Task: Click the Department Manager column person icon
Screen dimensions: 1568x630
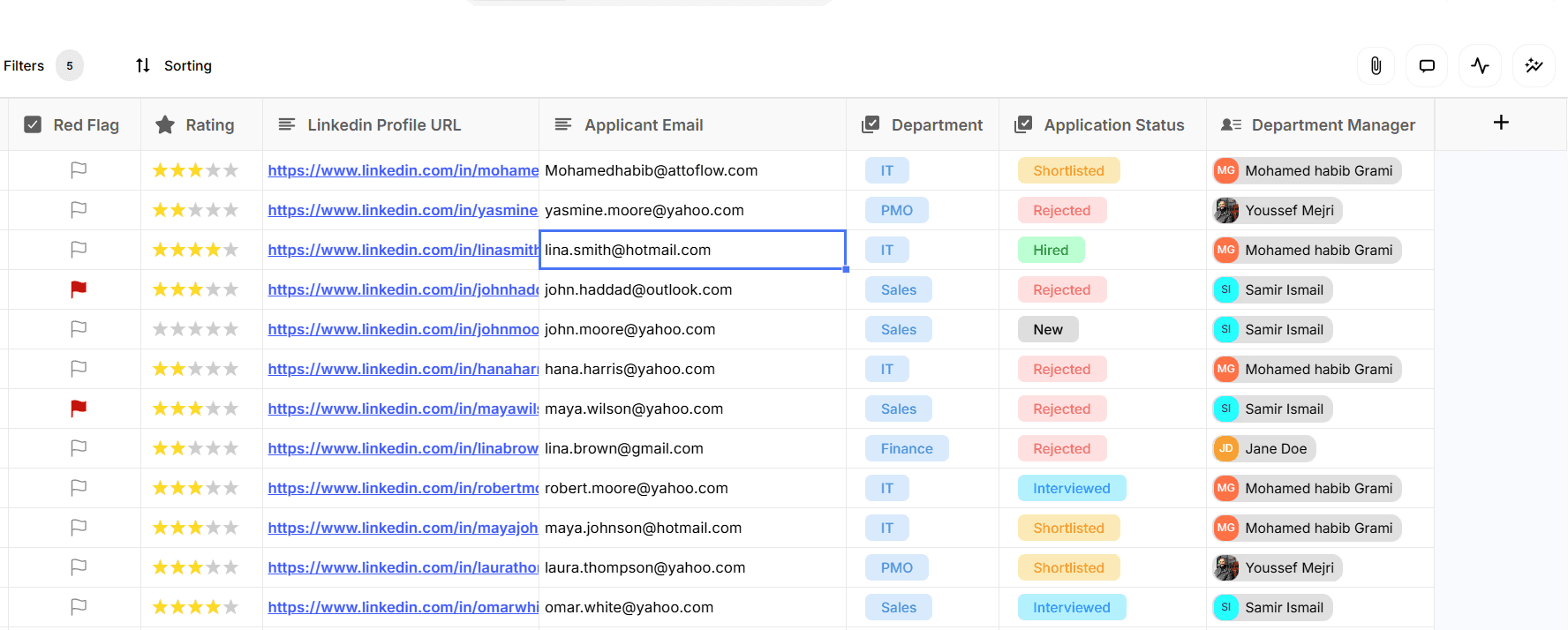Action: pyautogui.click(x=1231, y=124)
